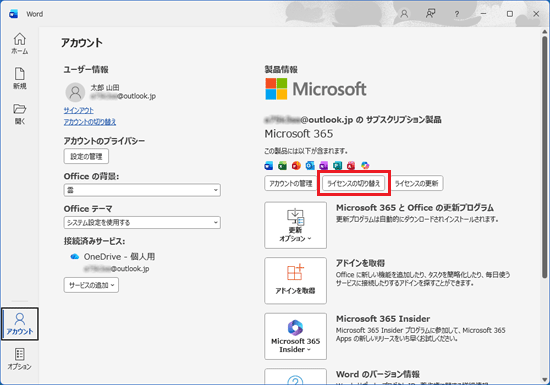Click the PowerPoint app icon in the product list
Screen dimensions: 550x385
[296, 166]
